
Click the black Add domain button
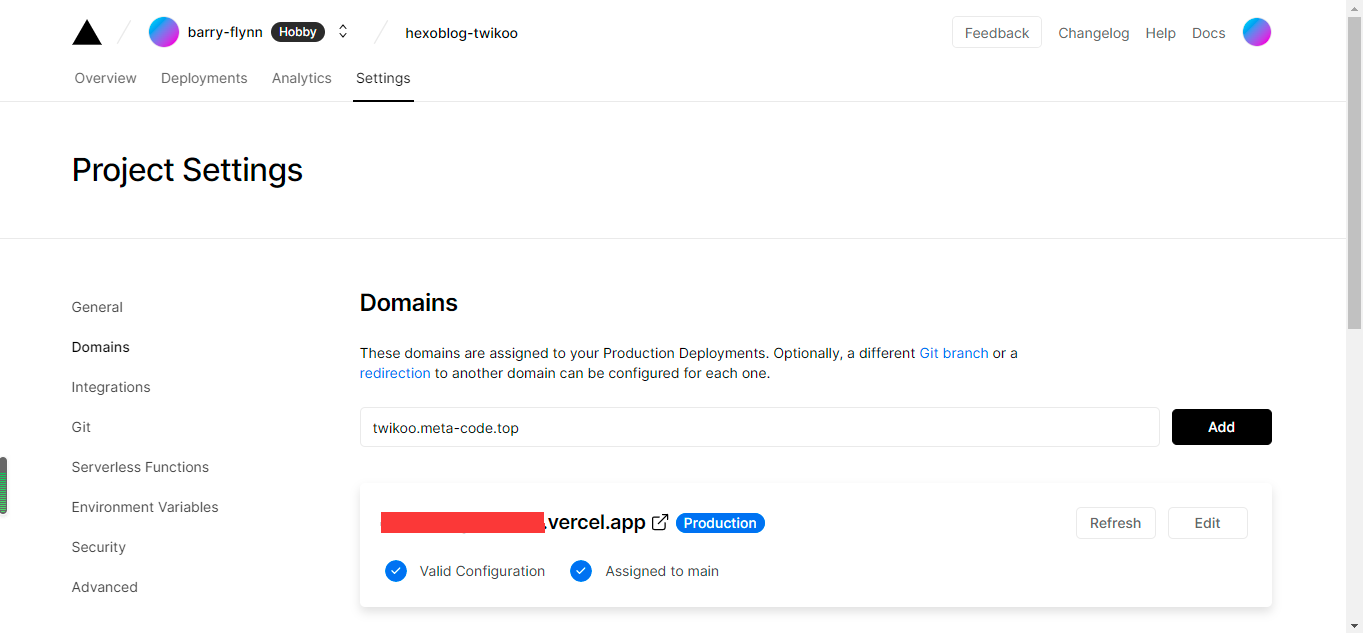click(1221, 427)
